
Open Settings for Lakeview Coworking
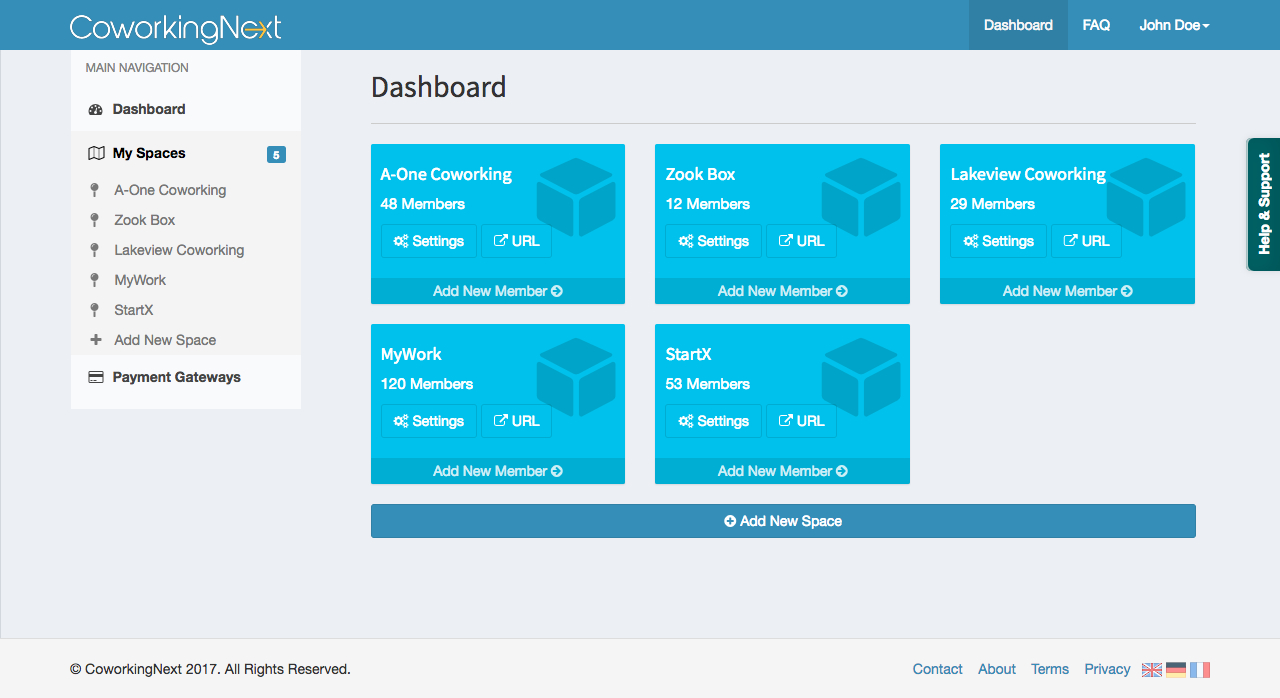coord(999,241)
